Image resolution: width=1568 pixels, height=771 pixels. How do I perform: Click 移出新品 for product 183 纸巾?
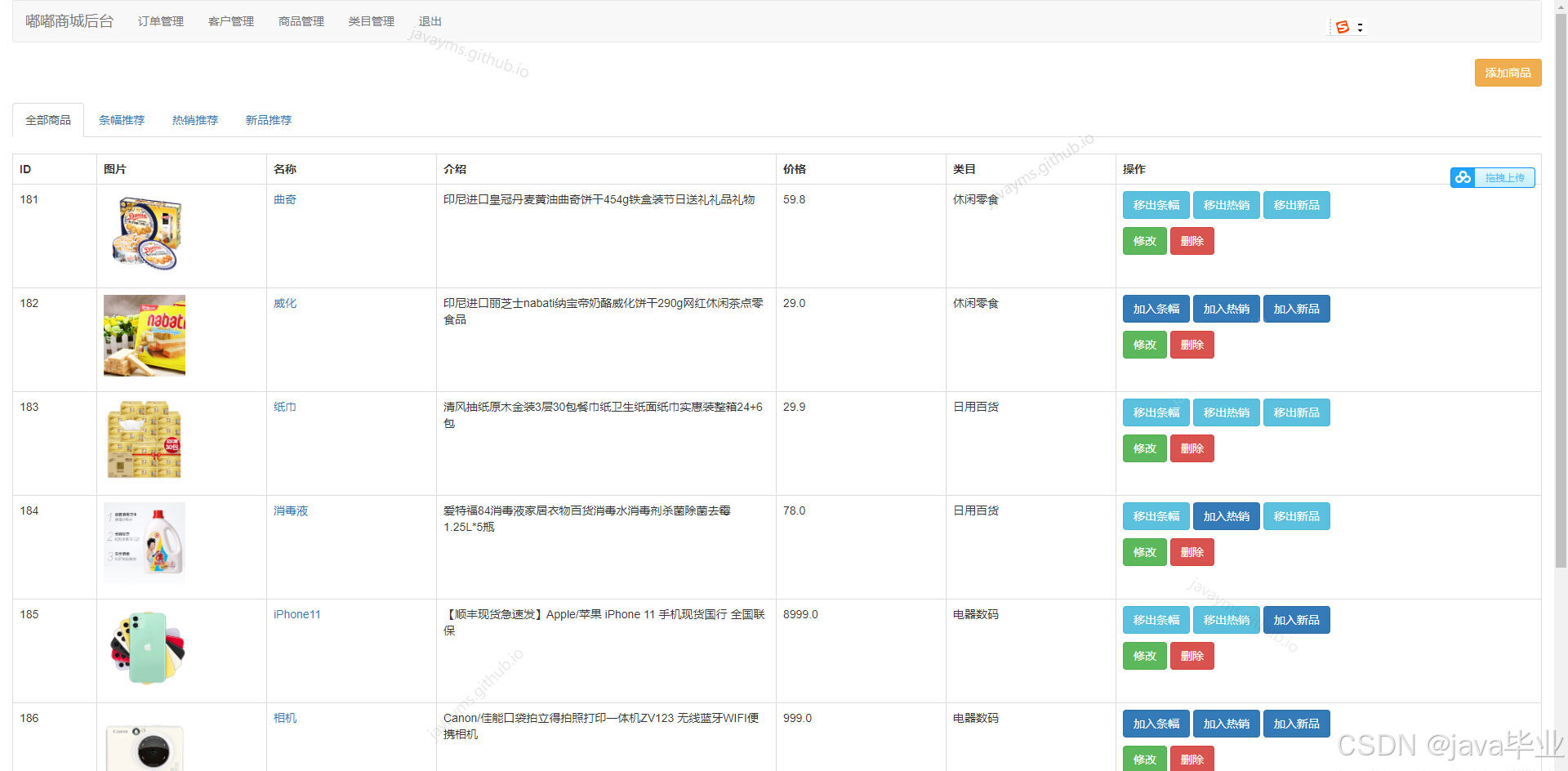click(1297, 412)
